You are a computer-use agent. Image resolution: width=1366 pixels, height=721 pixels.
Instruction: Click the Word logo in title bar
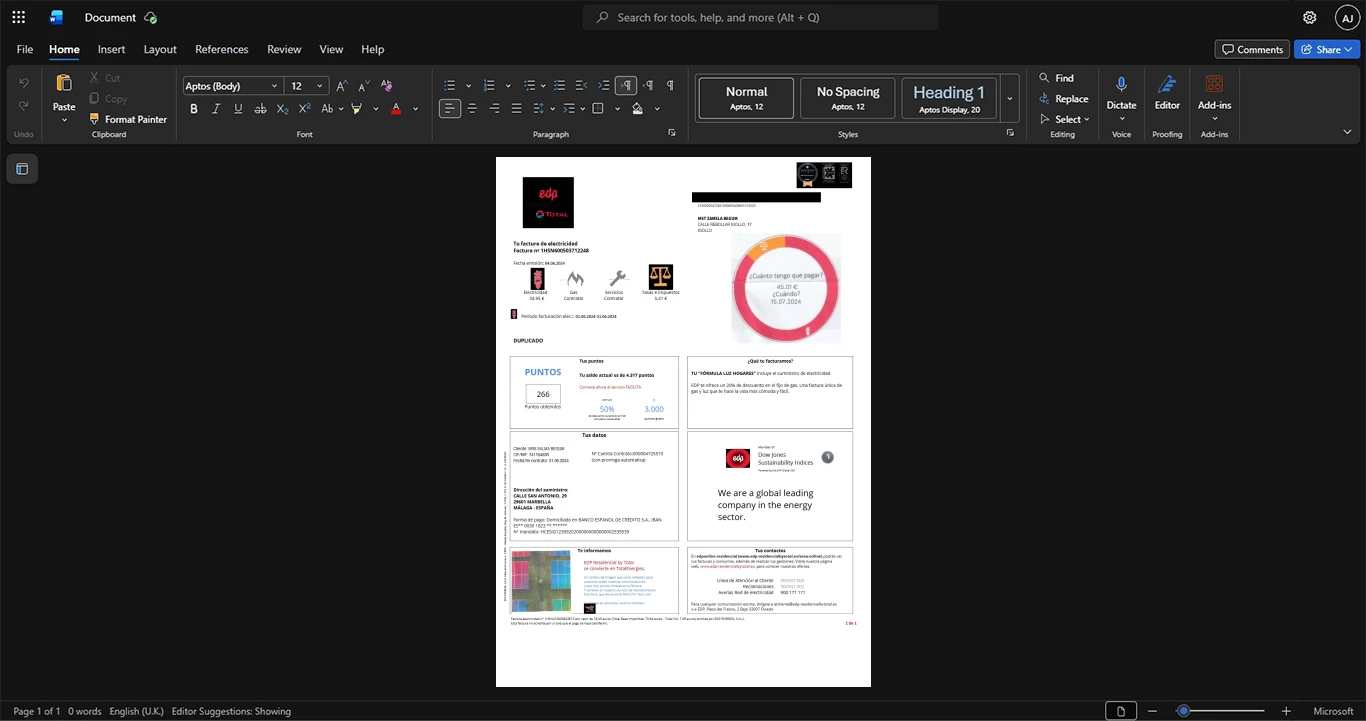56,17
